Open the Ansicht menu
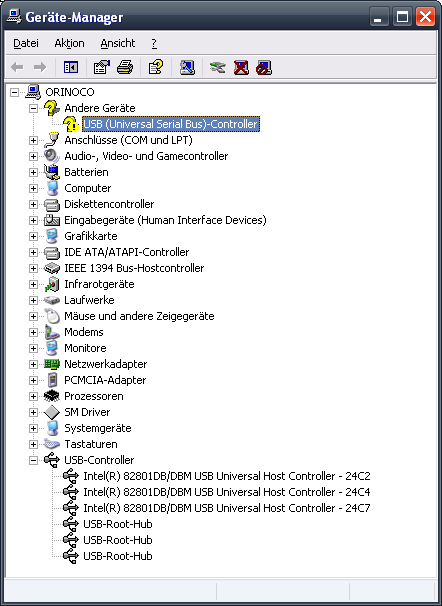This screenshot has width=442, height=606. (118, 43)
